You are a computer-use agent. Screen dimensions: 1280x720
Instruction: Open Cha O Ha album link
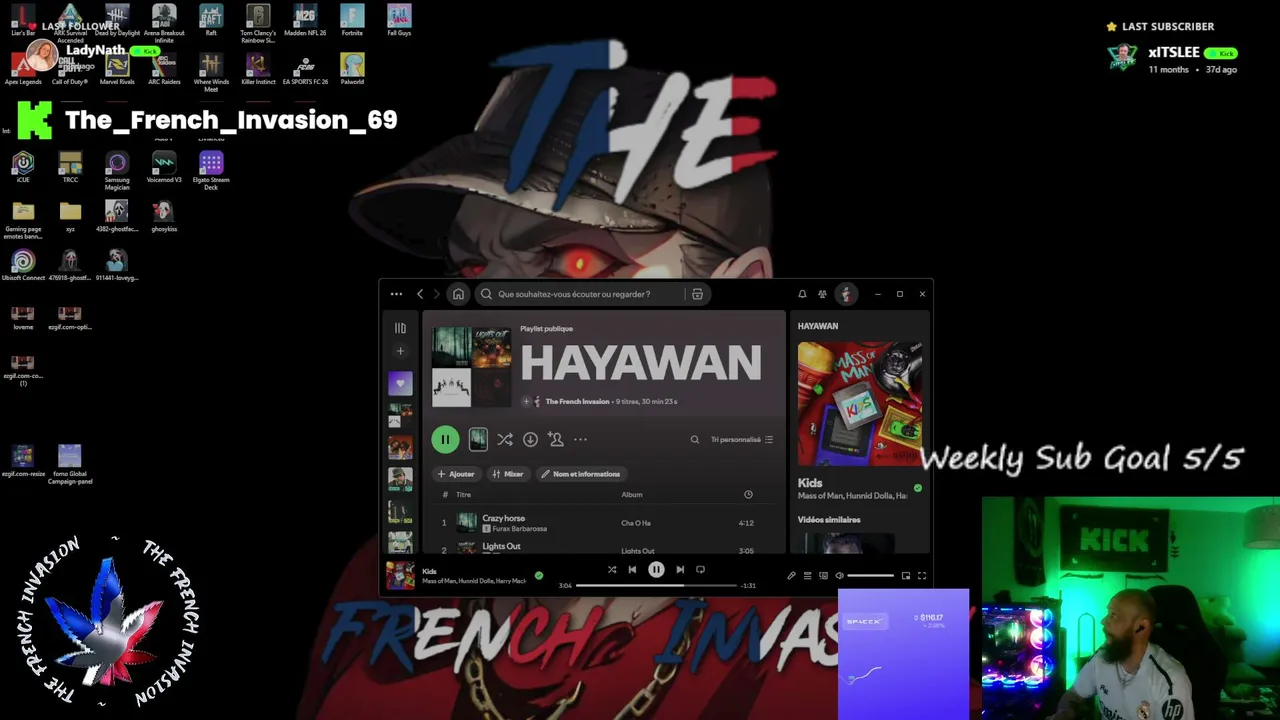636,523
